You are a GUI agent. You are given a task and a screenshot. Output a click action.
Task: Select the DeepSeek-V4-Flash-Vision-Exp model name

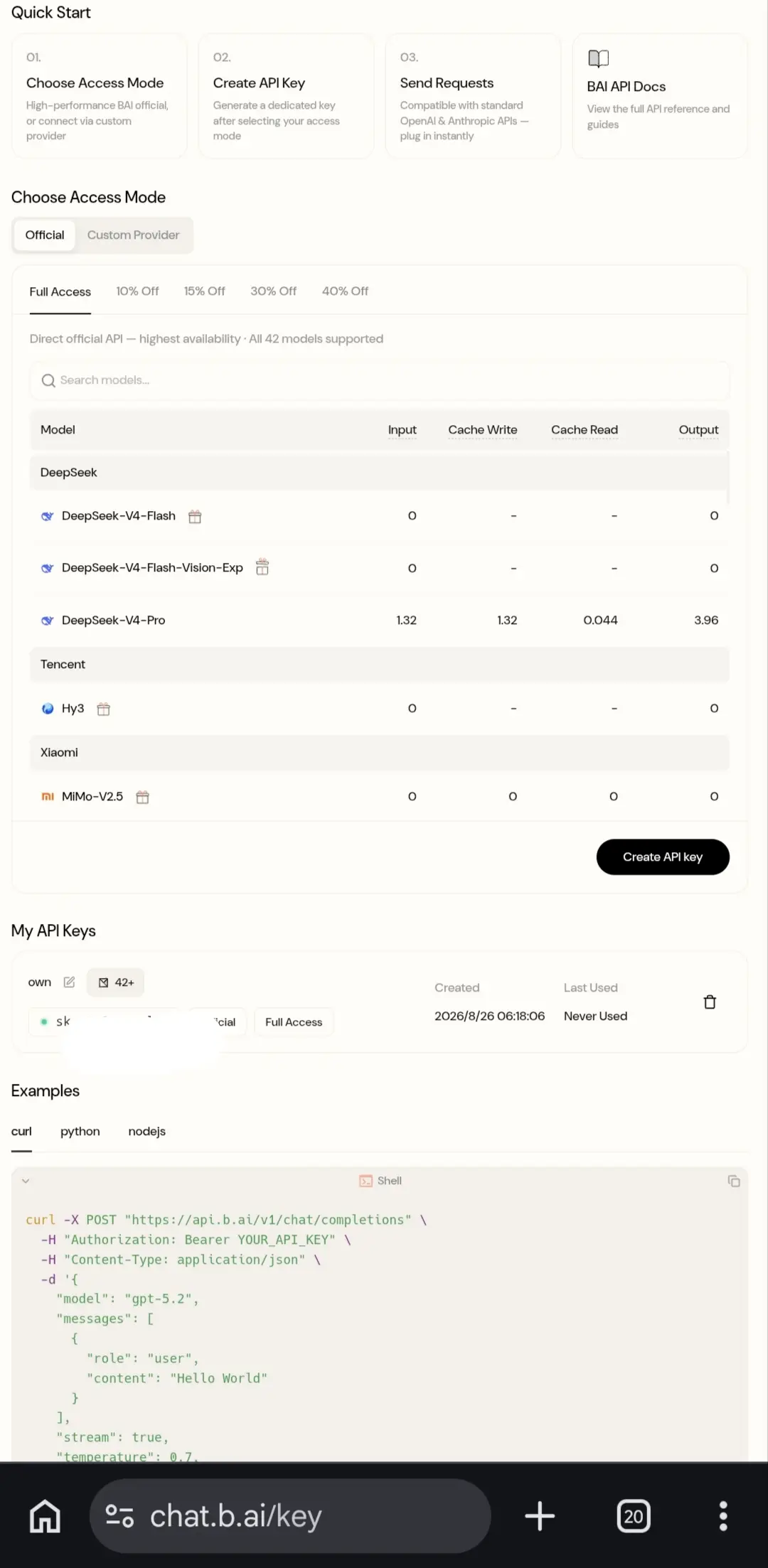152,568
